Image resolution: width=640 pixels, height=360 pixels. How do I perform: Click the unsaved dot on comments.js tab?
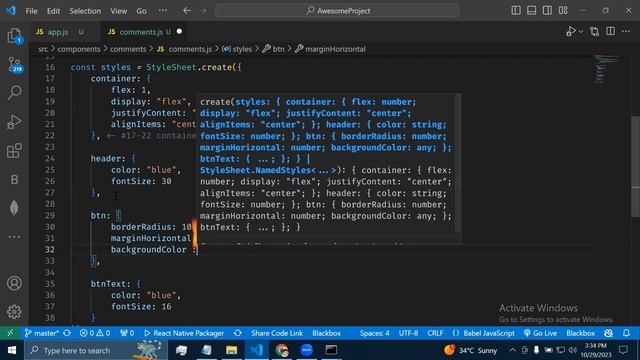[x=180, y=31]
